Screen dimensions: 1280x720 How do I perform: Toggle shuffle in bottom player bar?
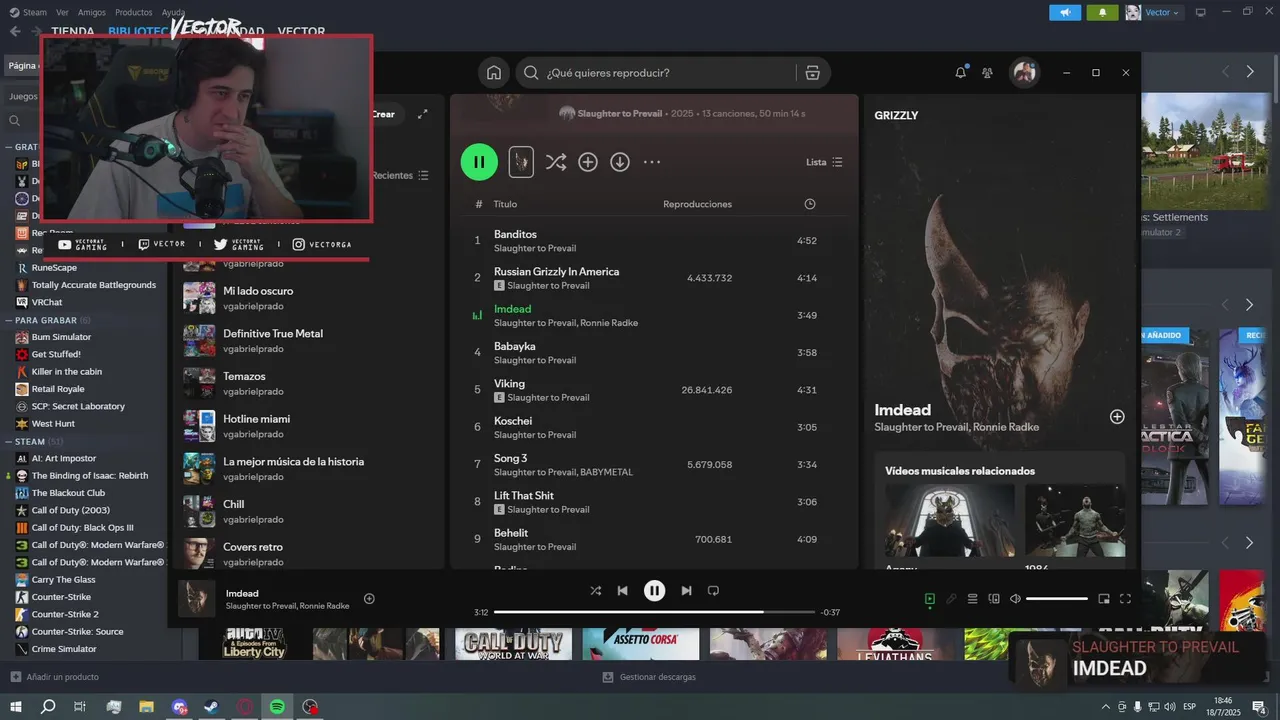pyautogui.click(x=596, y=591)
